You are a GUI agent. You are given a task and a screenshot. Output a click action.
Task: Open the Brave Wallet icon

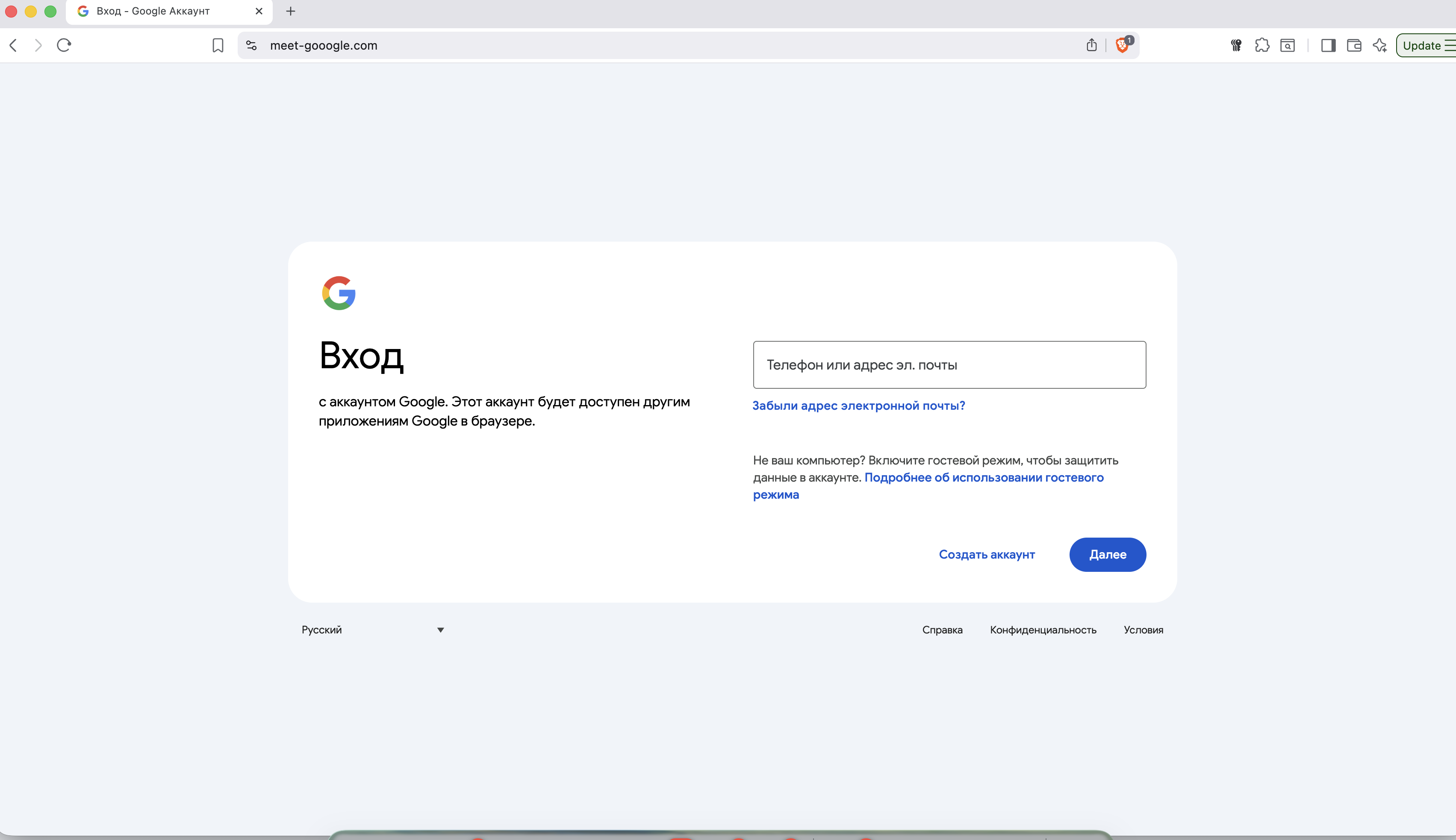click(1354, 45)
